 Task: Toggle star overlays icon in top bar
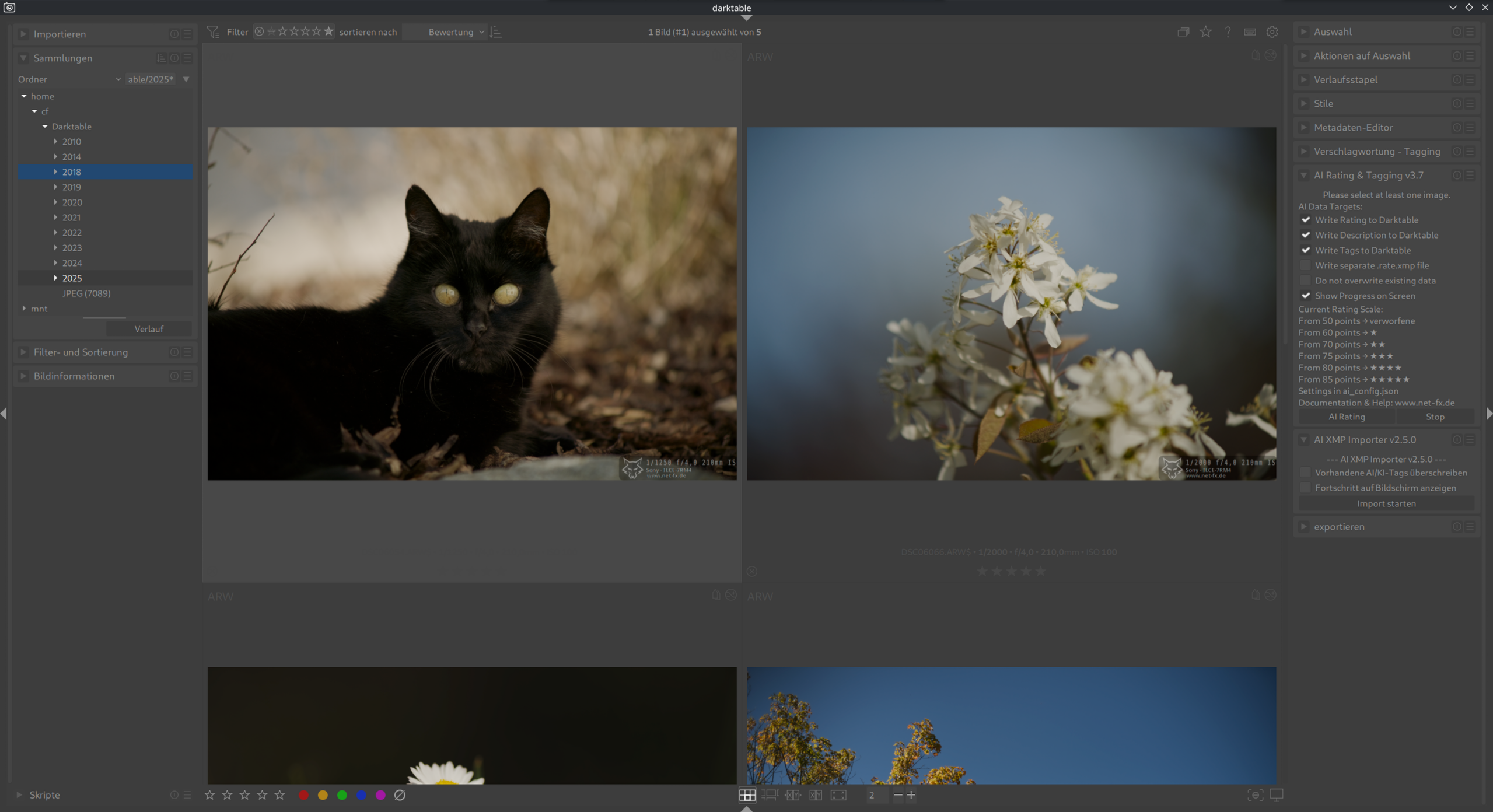(x=1205, y=32)
